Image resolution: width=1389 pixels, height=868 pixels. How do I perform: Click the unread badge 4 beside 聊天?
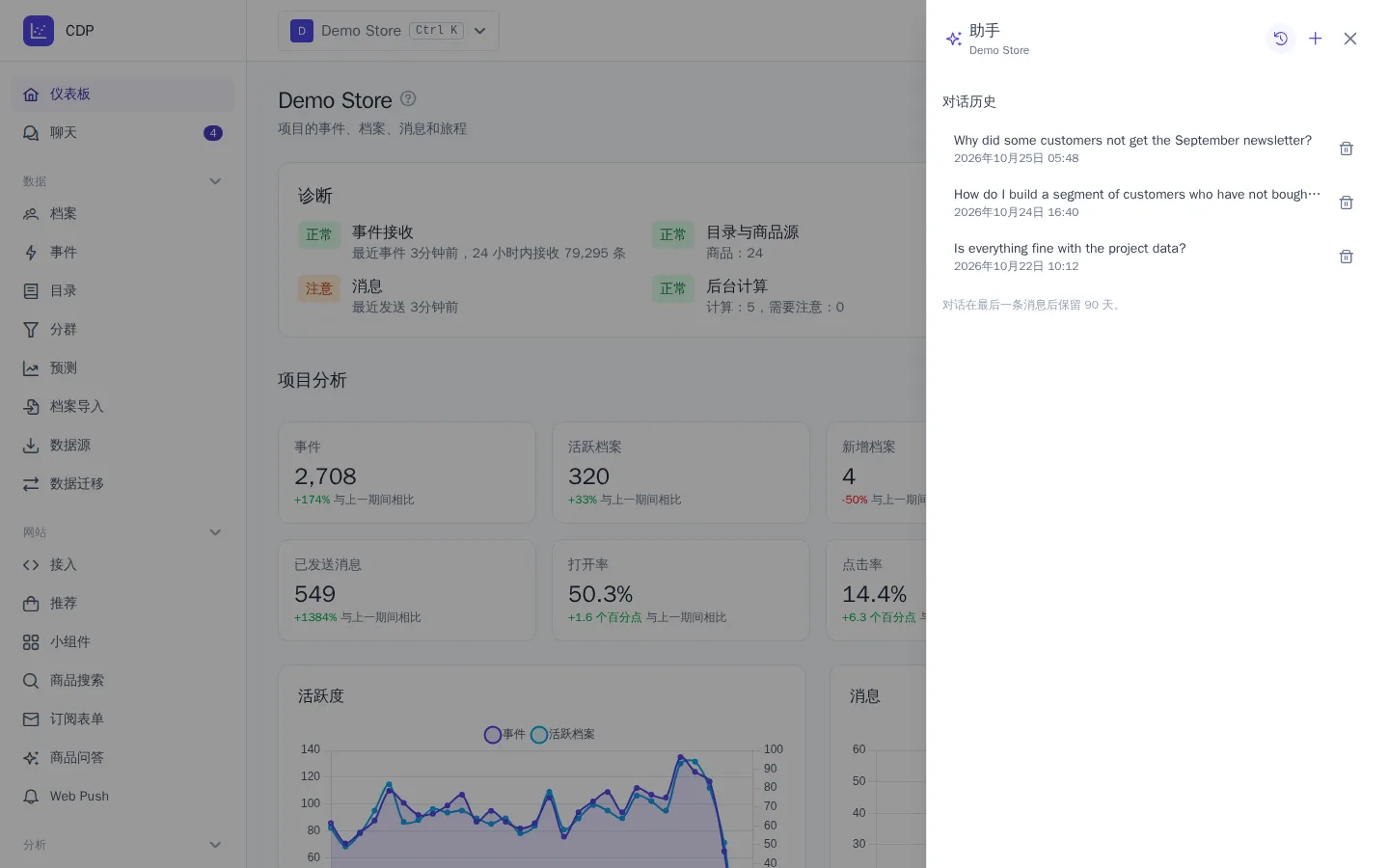213,133
